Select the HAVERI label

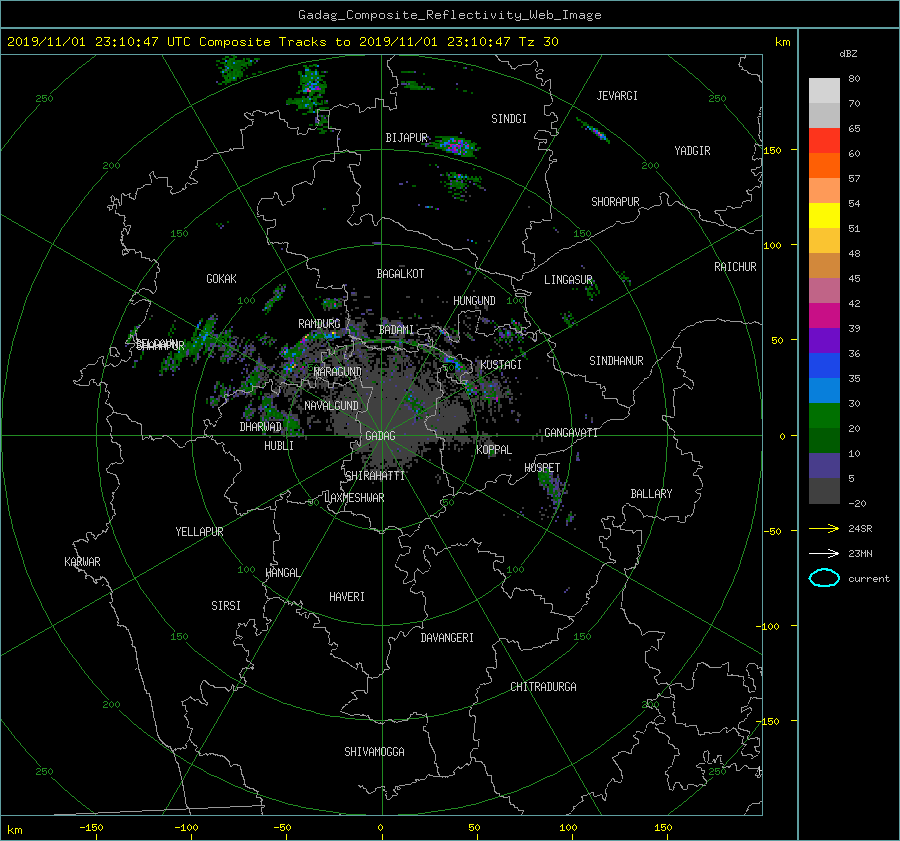click(x=347, y=597)
